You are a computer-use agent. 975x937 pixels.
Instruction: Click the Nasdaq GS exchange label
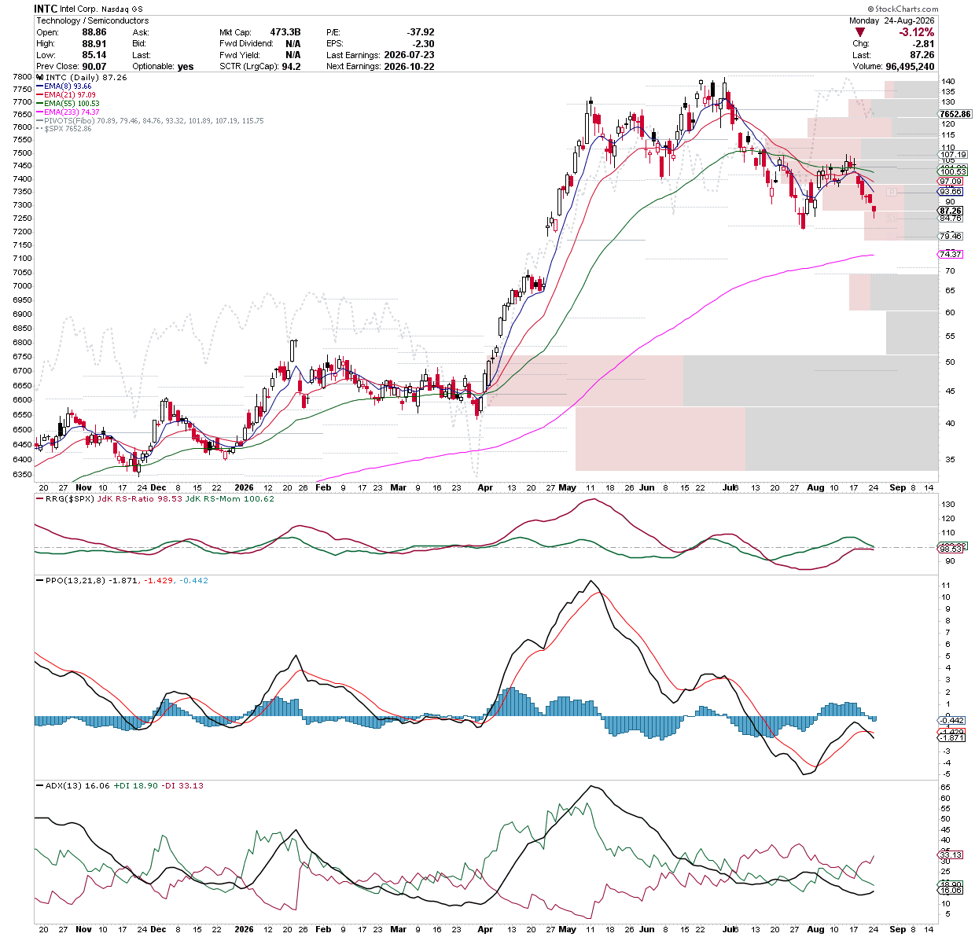click(123, 9)
